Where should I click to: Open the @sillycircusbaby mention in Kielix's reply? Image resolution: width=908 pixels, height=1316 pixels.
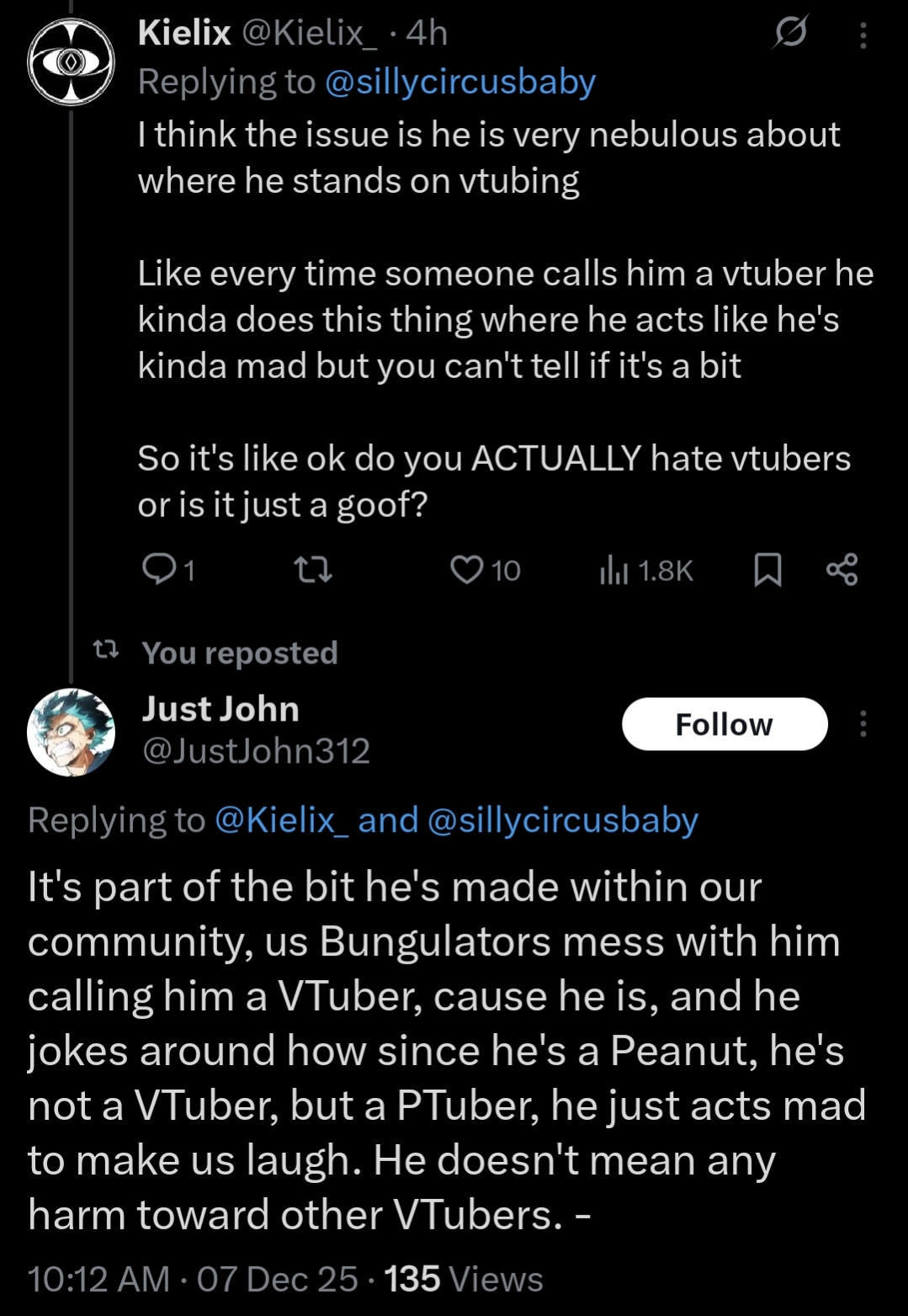(x=459, y=83)
